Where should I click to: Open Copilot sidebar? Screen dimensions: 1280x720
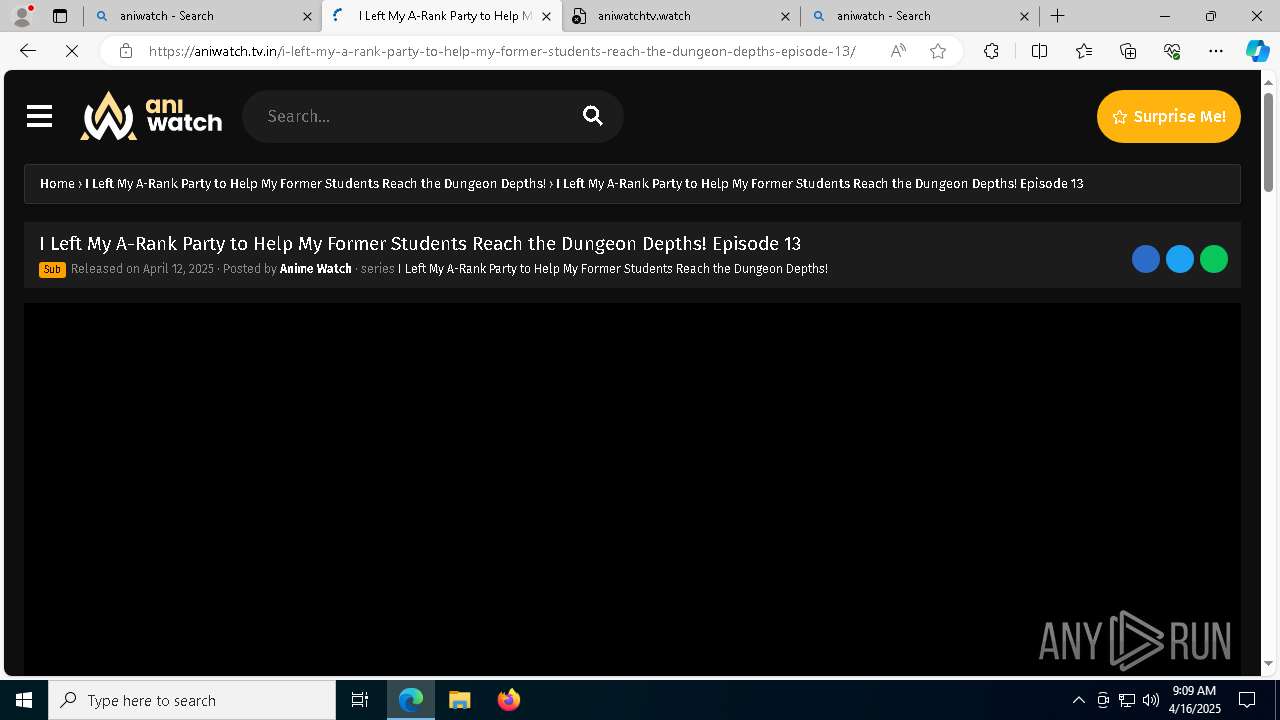tap(1258, 51)
